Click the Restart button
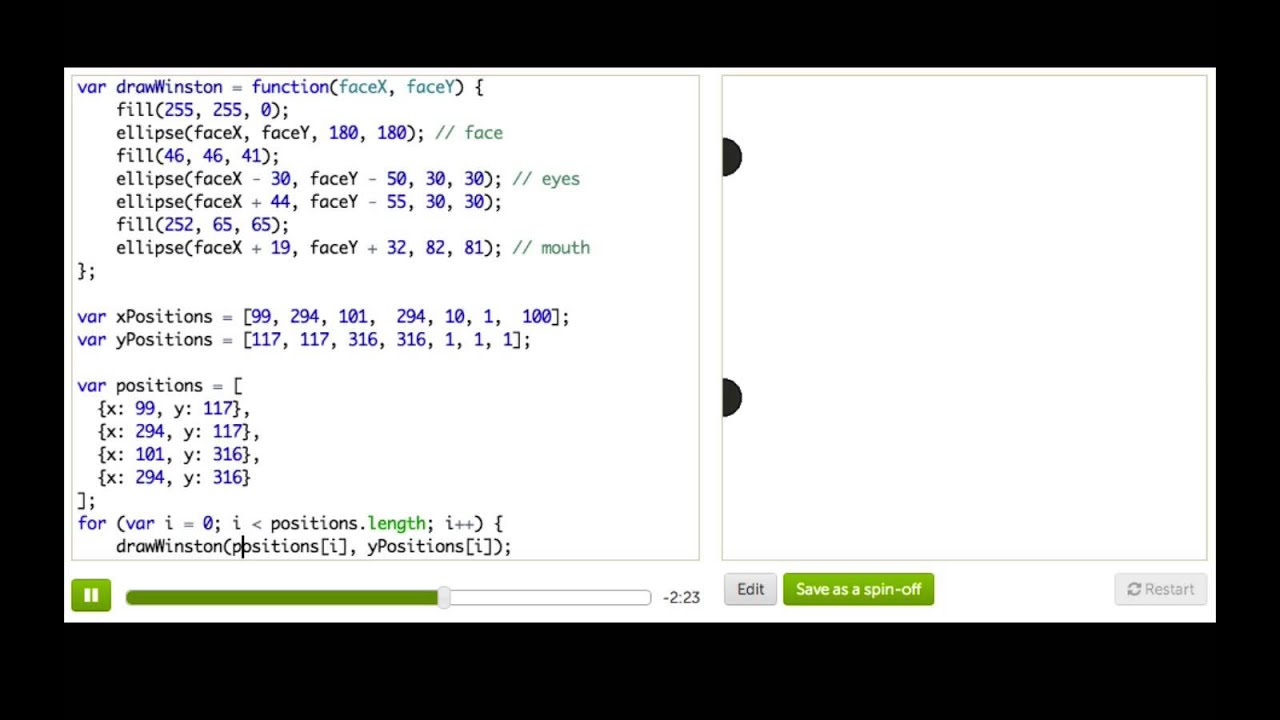Screen dimensions: 1280x720 click(x=1160, y=589)
